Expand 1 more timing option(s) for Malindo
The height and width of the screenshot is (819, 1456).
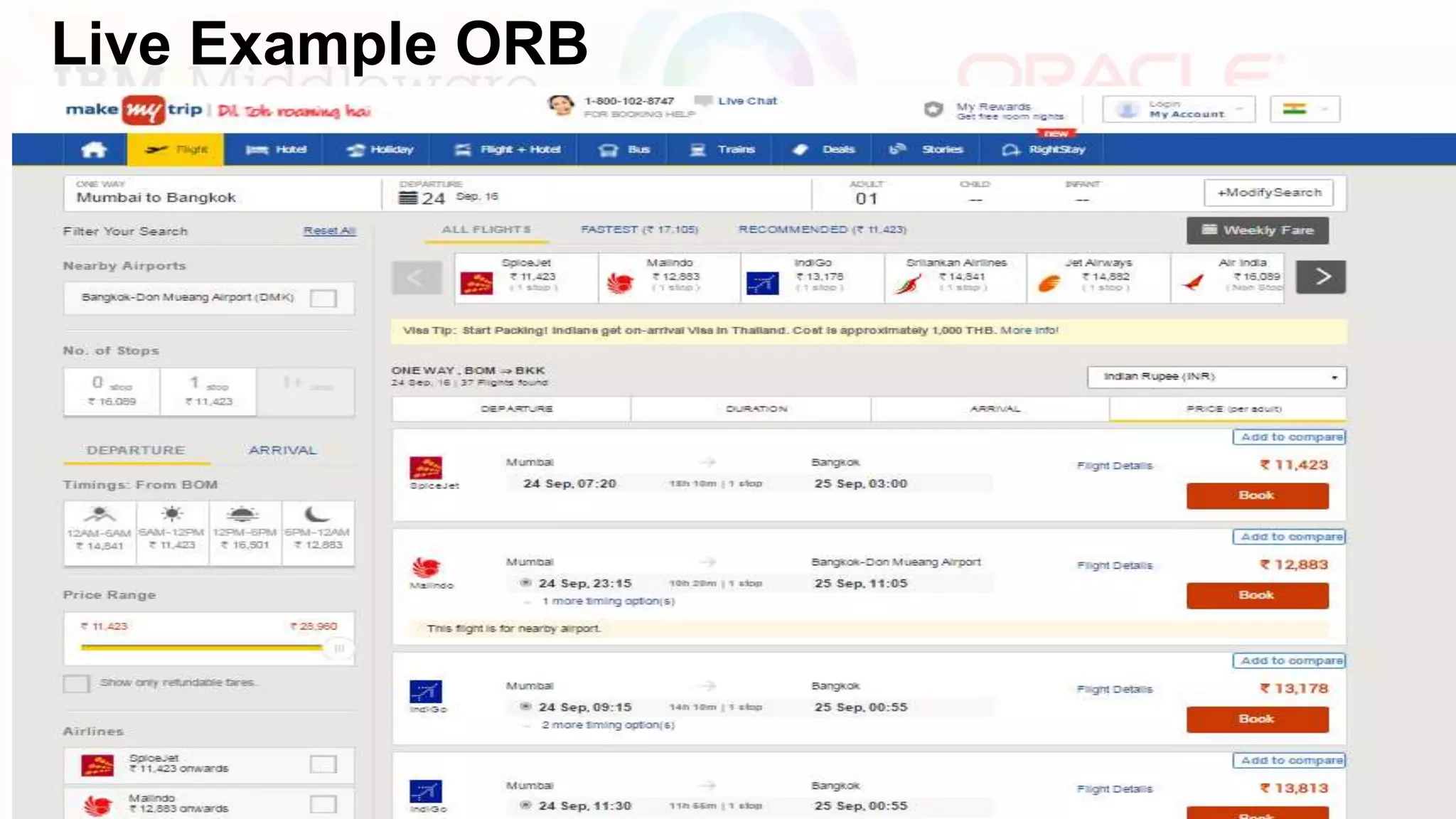(608, 601)
